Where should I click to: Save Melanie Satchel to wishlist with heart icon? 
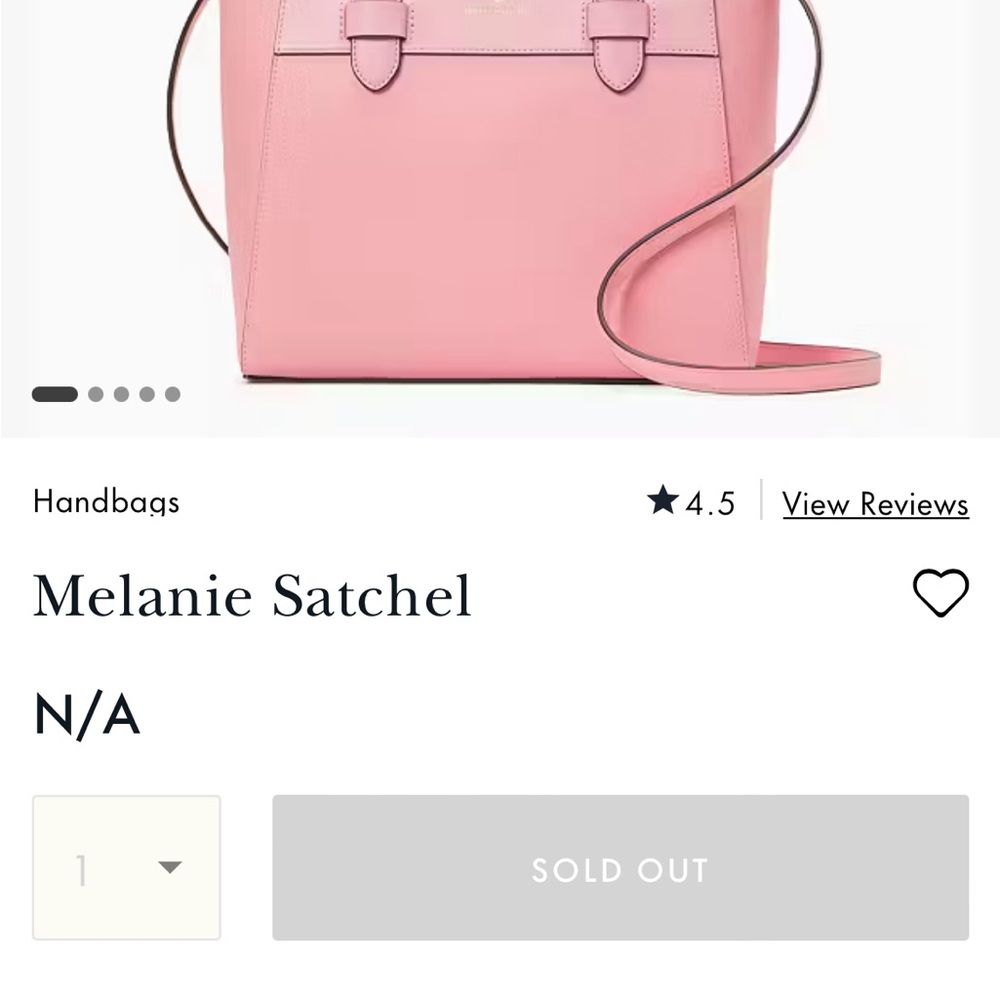click(941, 592)
